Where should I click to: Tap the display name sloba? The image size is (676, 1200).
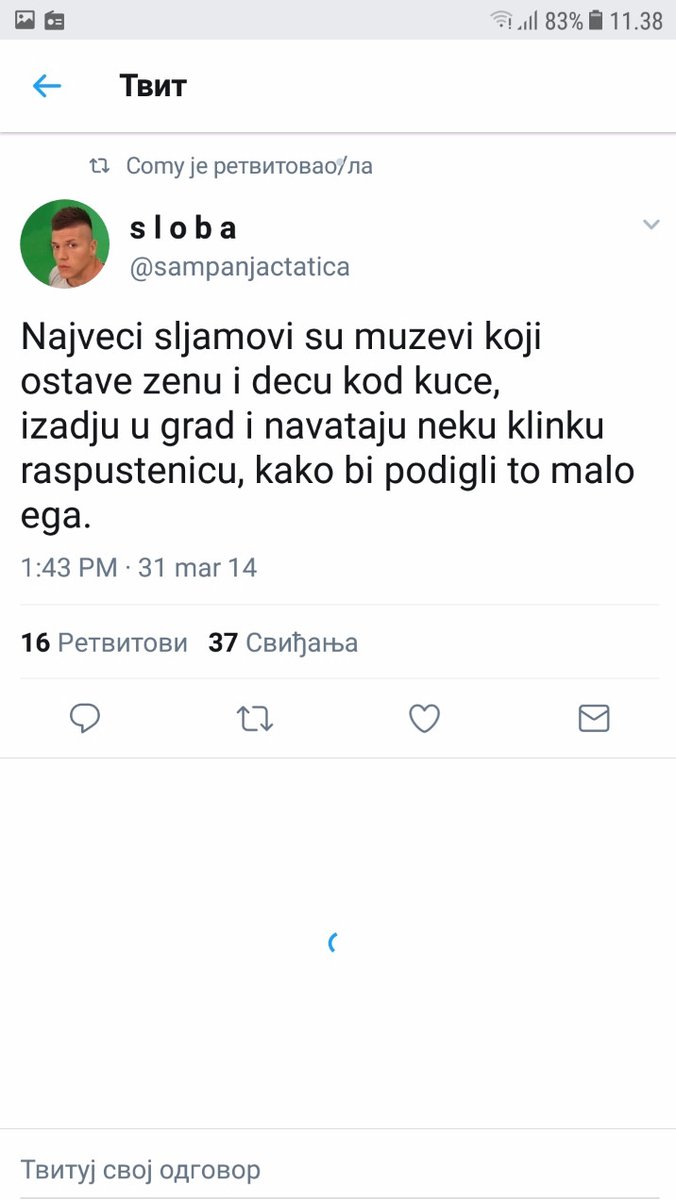184,229
